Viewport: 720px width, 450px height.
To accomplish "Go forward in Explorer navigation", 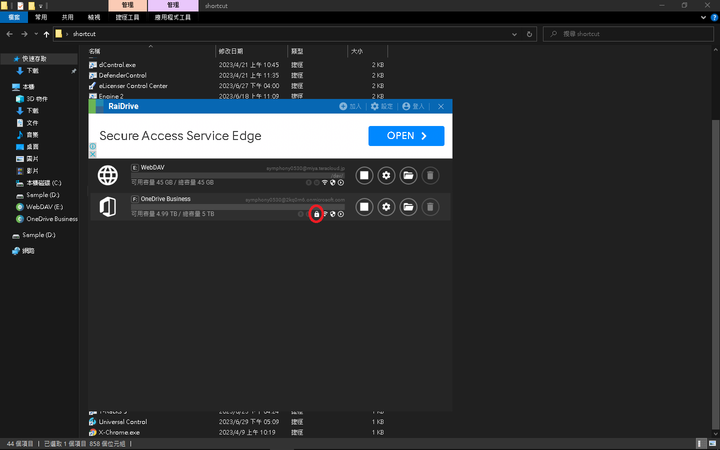I will (24, 34).
